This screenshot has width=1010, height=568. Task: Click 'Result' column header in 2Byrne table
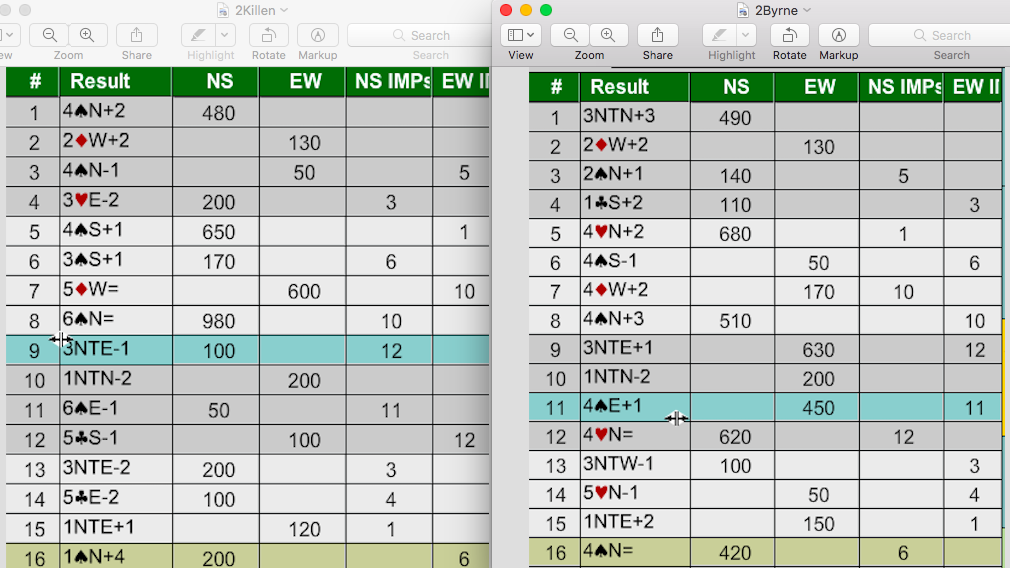tap(620, 86)
